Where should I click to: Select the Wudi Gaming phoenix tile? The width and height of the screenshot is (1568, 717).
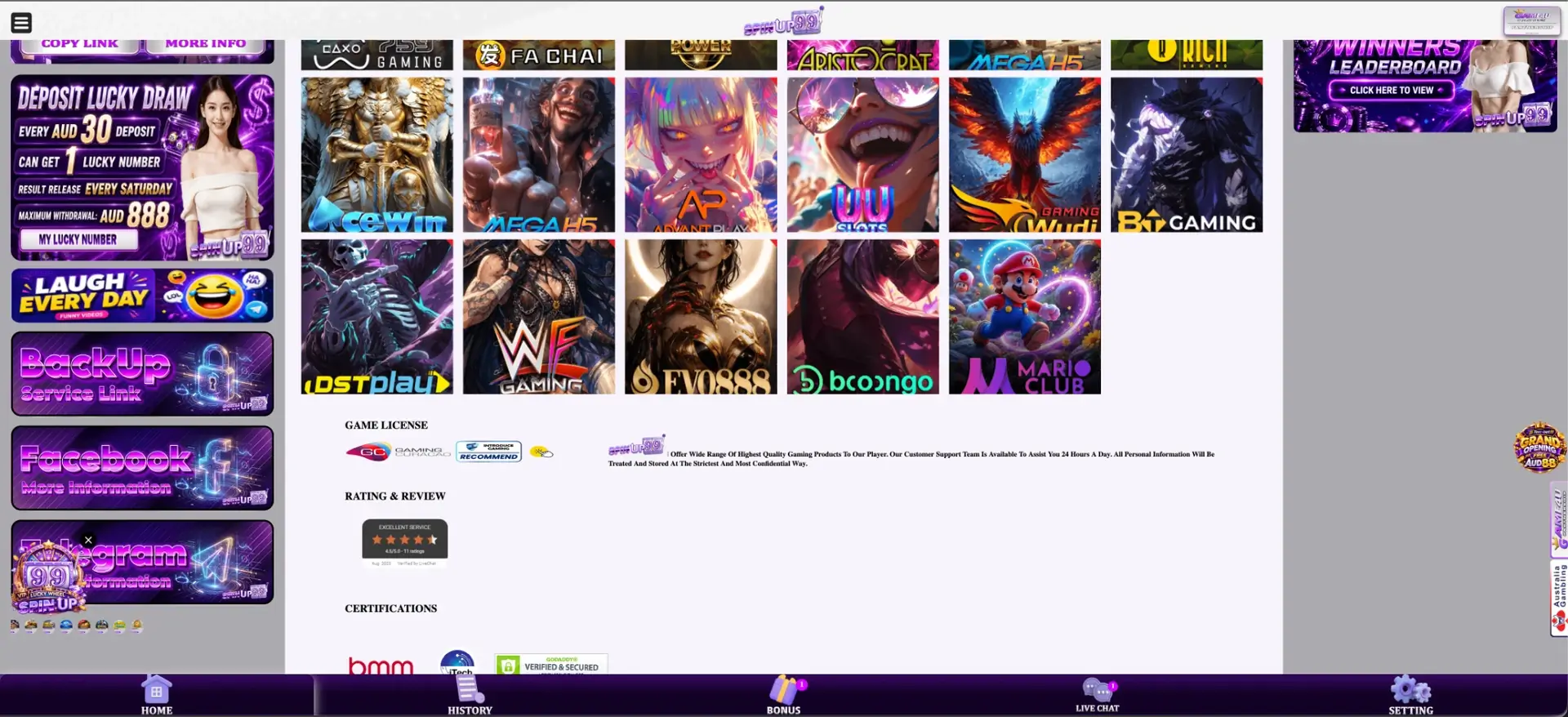[1025, 155]
